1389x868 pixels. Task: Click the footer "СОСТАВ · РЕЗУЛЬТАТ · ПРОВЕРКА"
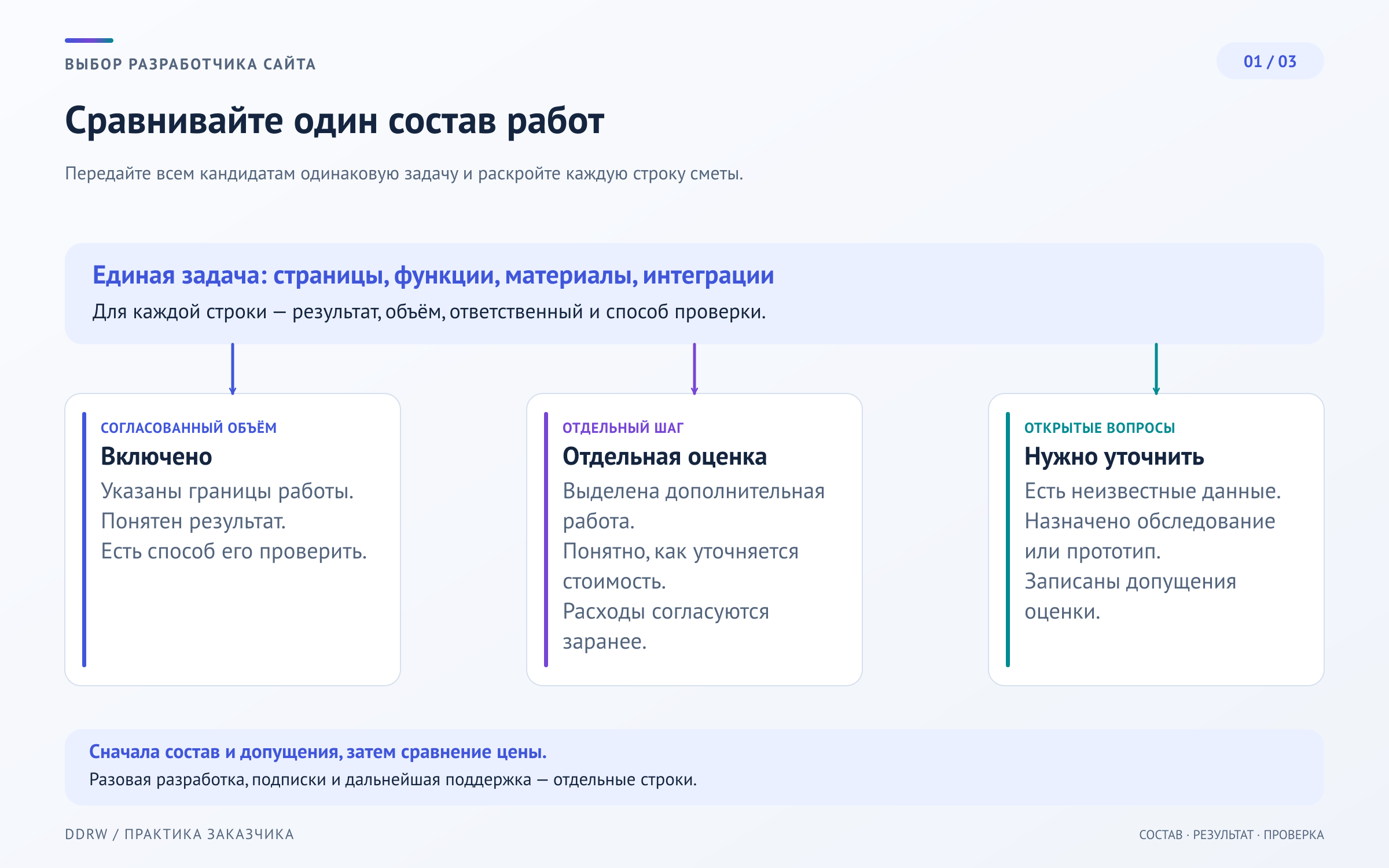(1232, 835)
